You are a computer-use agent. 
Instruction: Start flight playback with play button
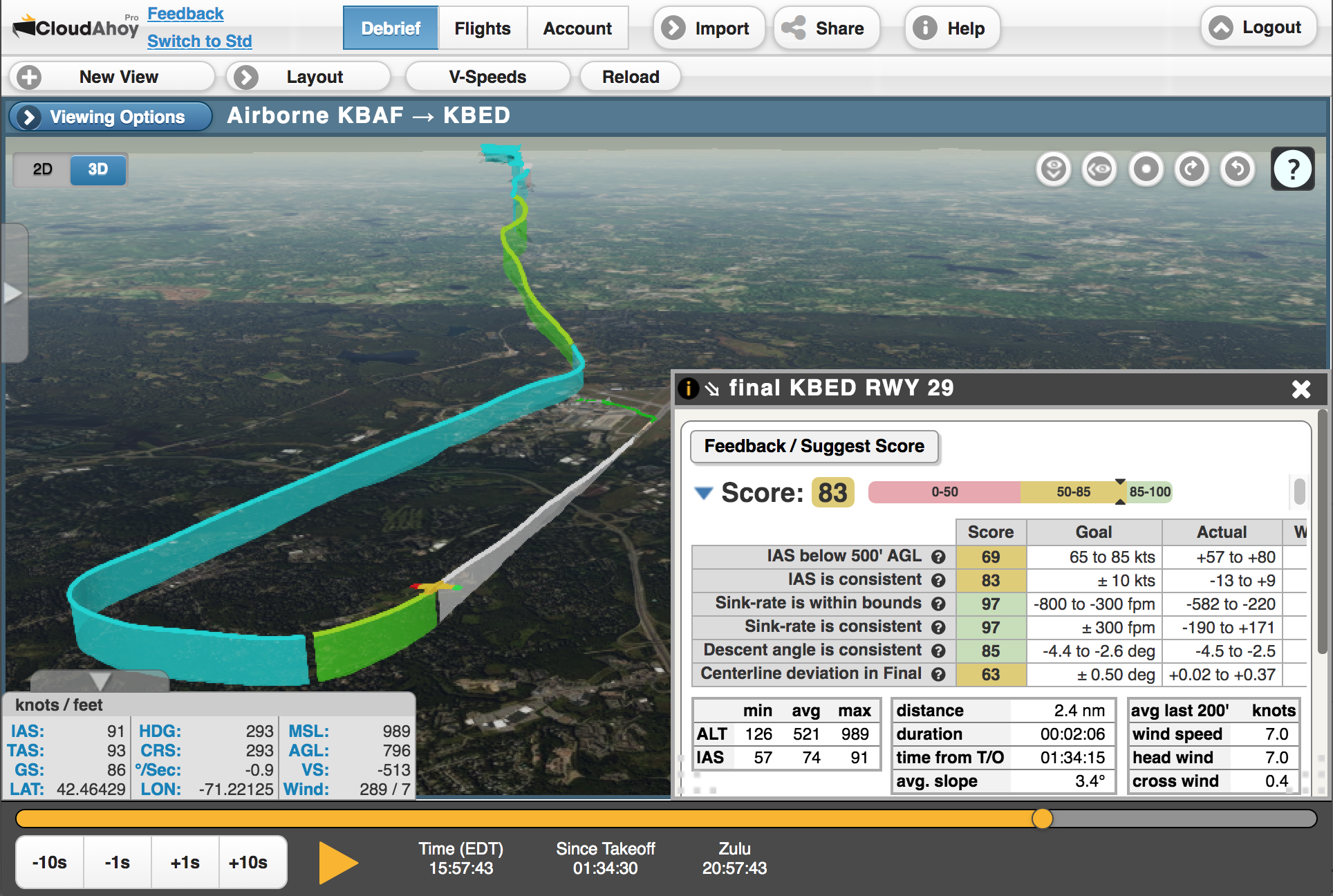pos(338,862)
